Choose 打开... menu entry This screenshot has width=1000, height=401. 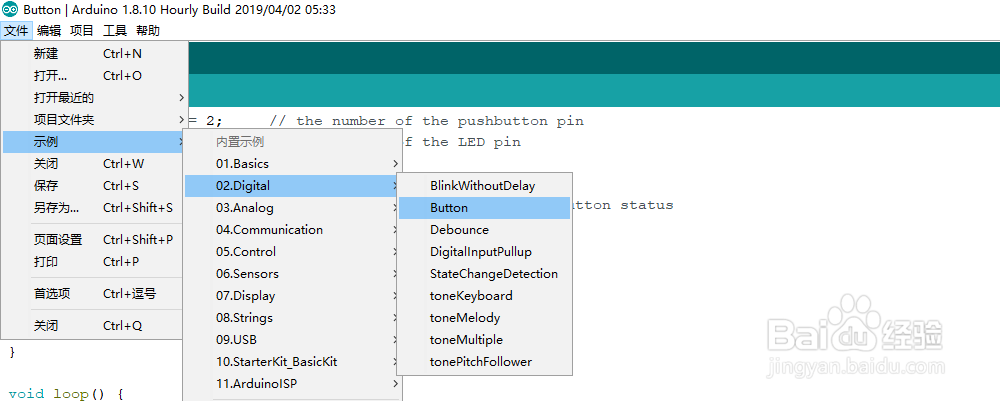(x=95, y=76)
